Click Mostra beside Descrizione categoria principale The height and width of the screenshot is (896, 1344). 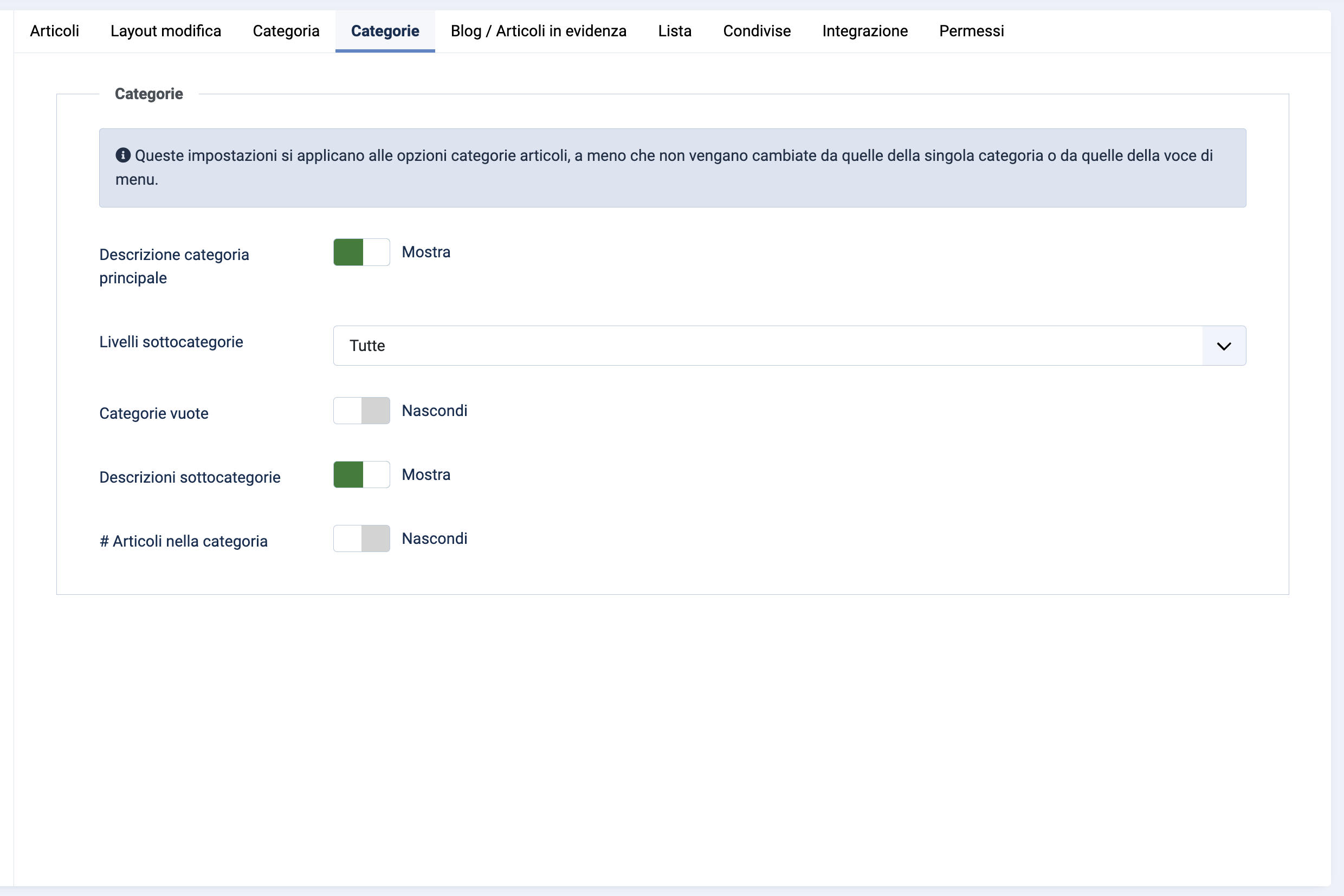426,252
